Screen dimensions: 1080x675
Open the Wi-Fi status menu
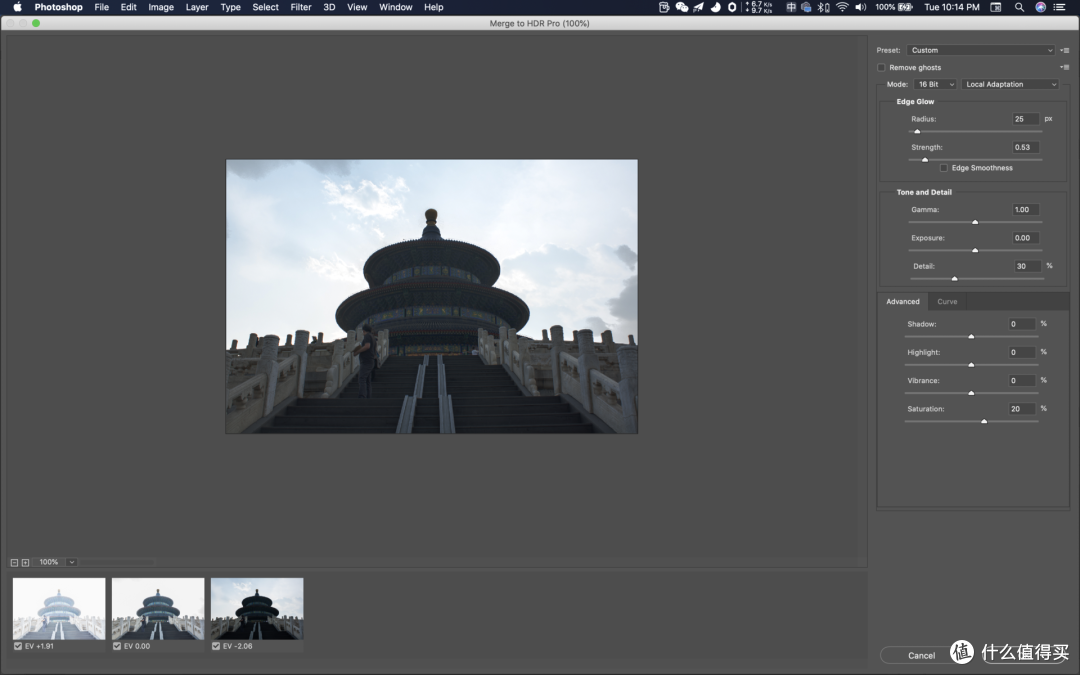[842, 7]
